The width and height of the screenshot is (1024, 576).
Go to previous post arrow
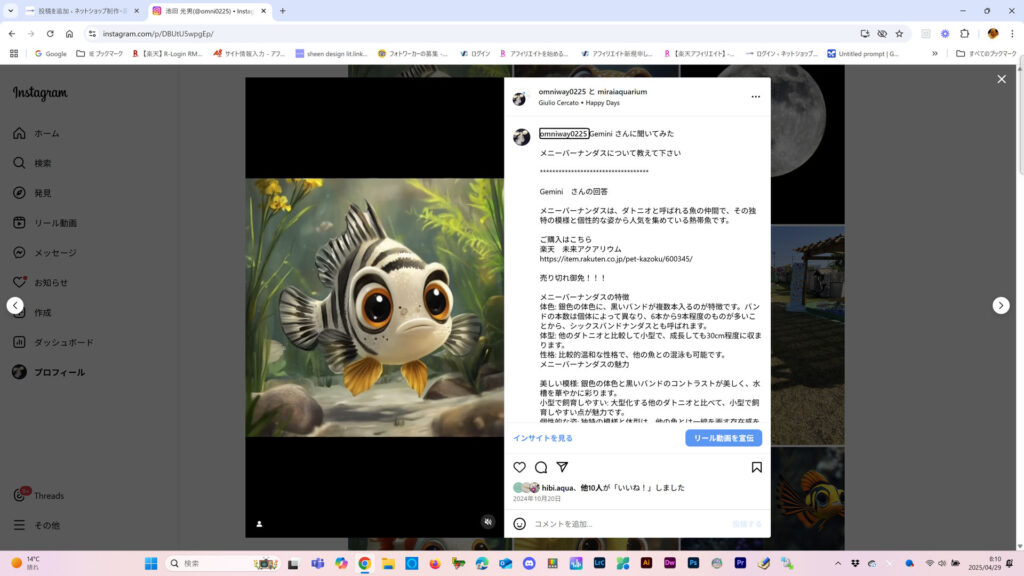(15, 305)
